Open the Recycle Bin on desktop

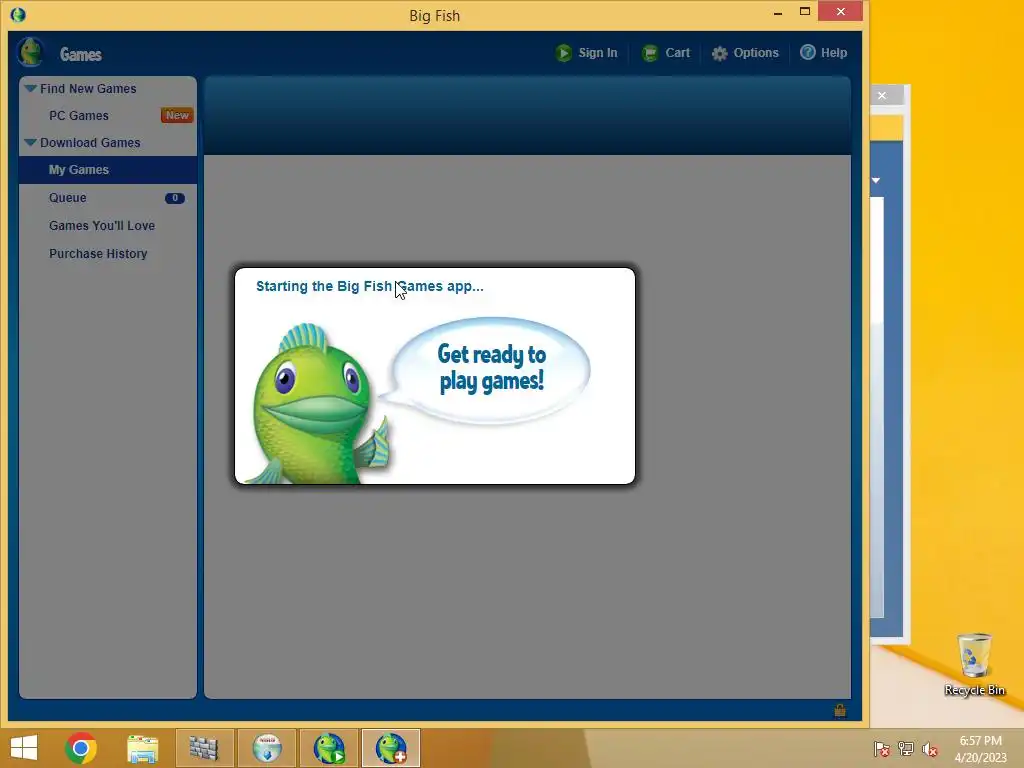click(974, 664)
